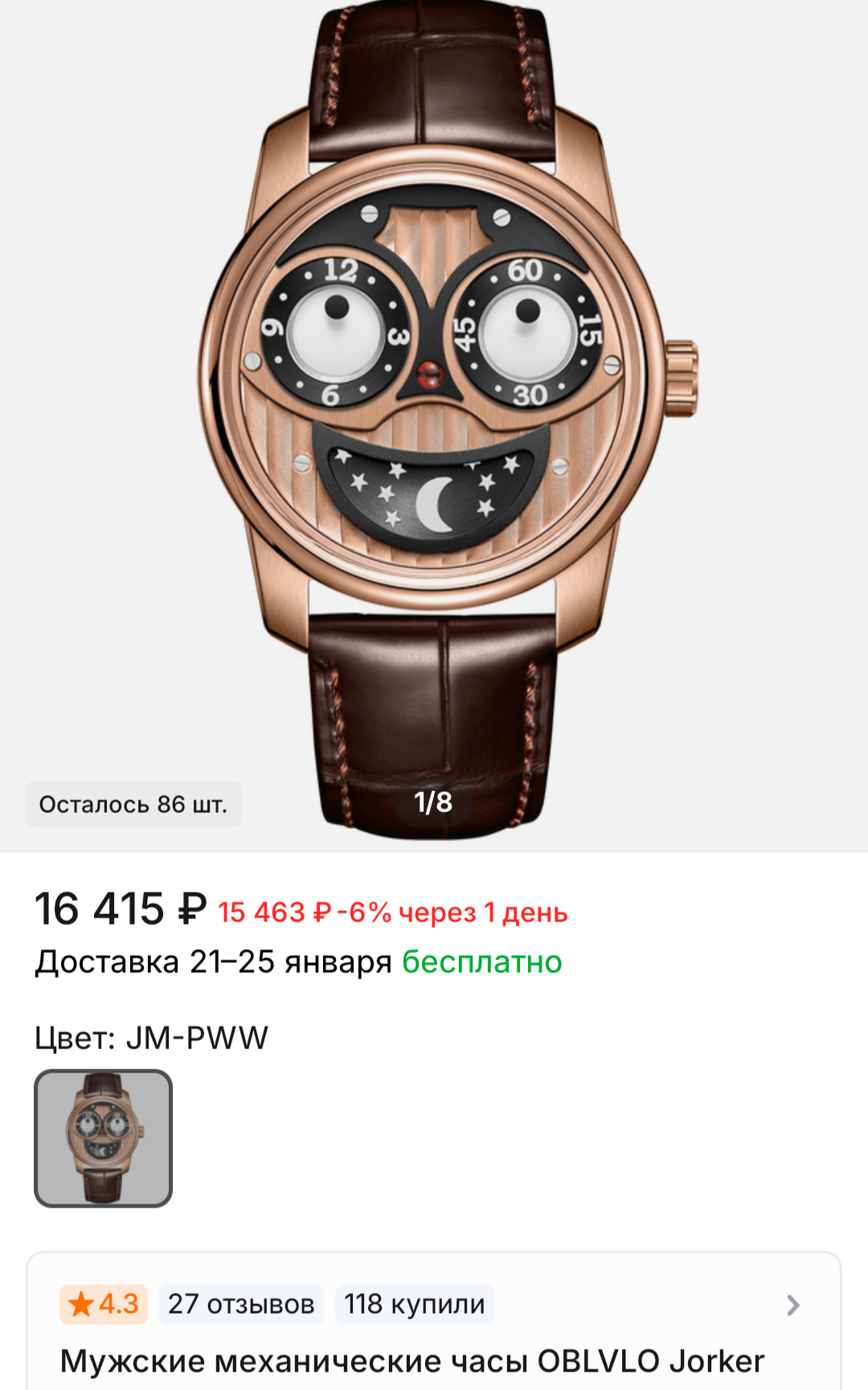Open the product reviews chevron arrow
The image size is (868, 1390).
[792, 1305]
